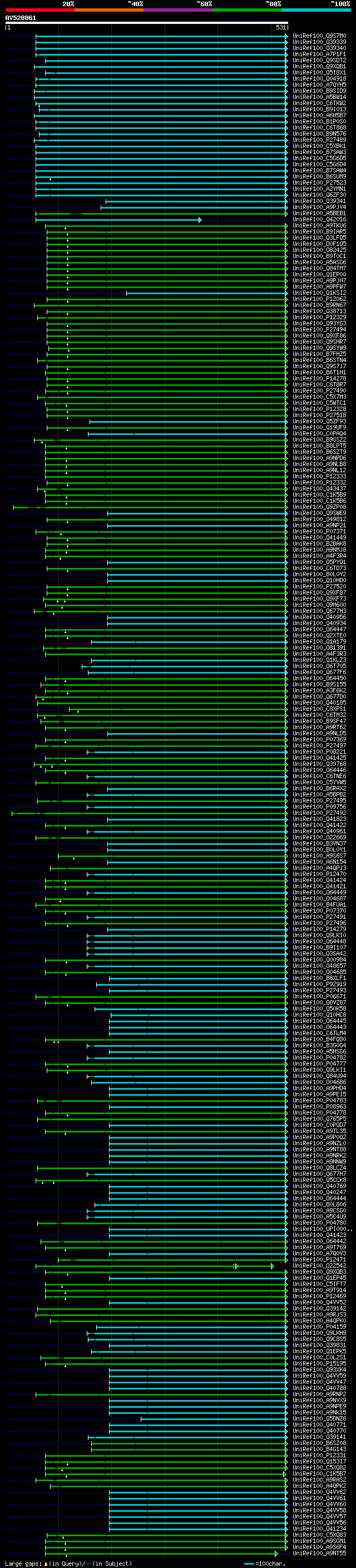Select the UniRef100_Q39768 label
The width and height of the screenshot is (356, 1568).
(x=319, y=764)
